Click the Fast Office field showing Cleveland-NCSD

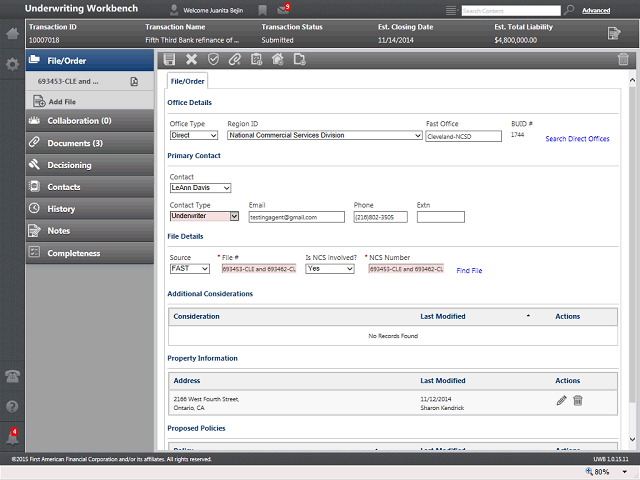pyautogui.click(x=463, y=136)
